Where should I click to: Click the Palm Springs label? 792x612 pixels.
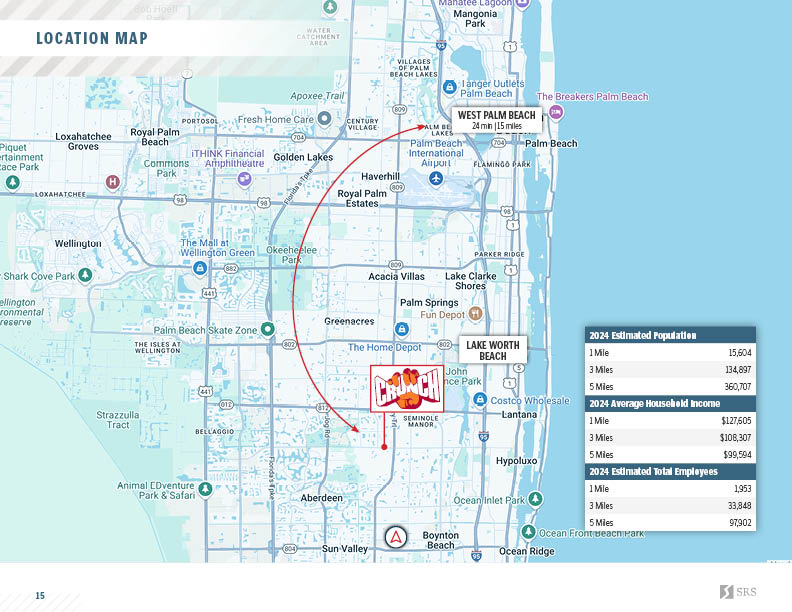429,302
